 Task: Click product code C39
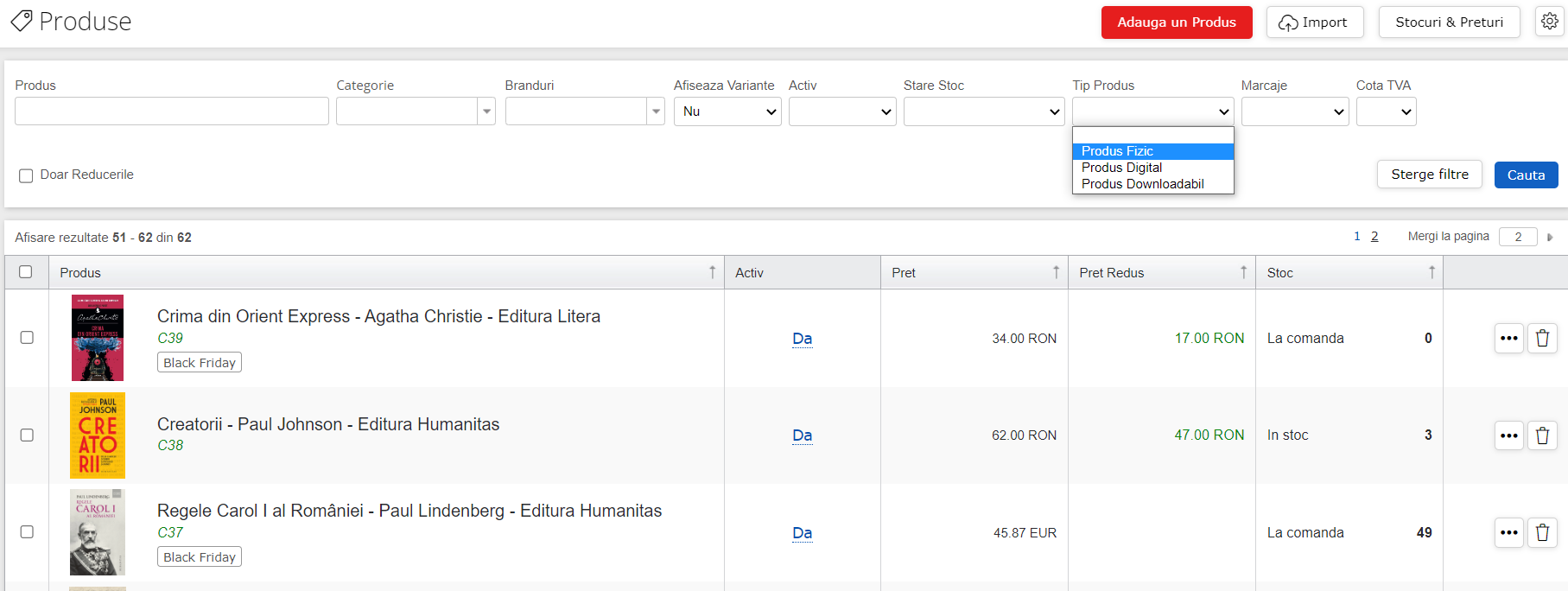[170, 339]
